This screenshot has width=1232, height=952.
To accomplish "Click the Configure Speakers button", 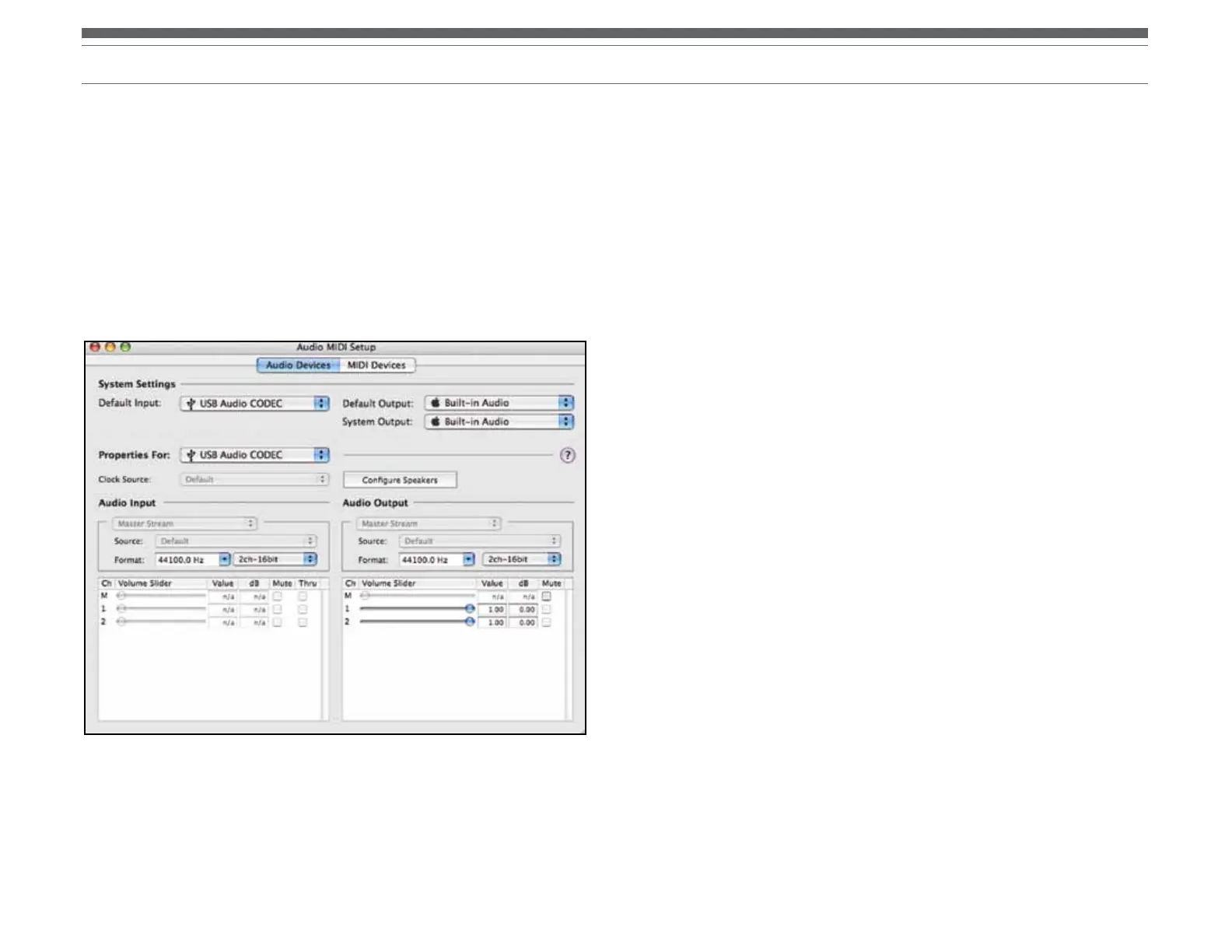I will pyautogui.click(x=400, y=480).
